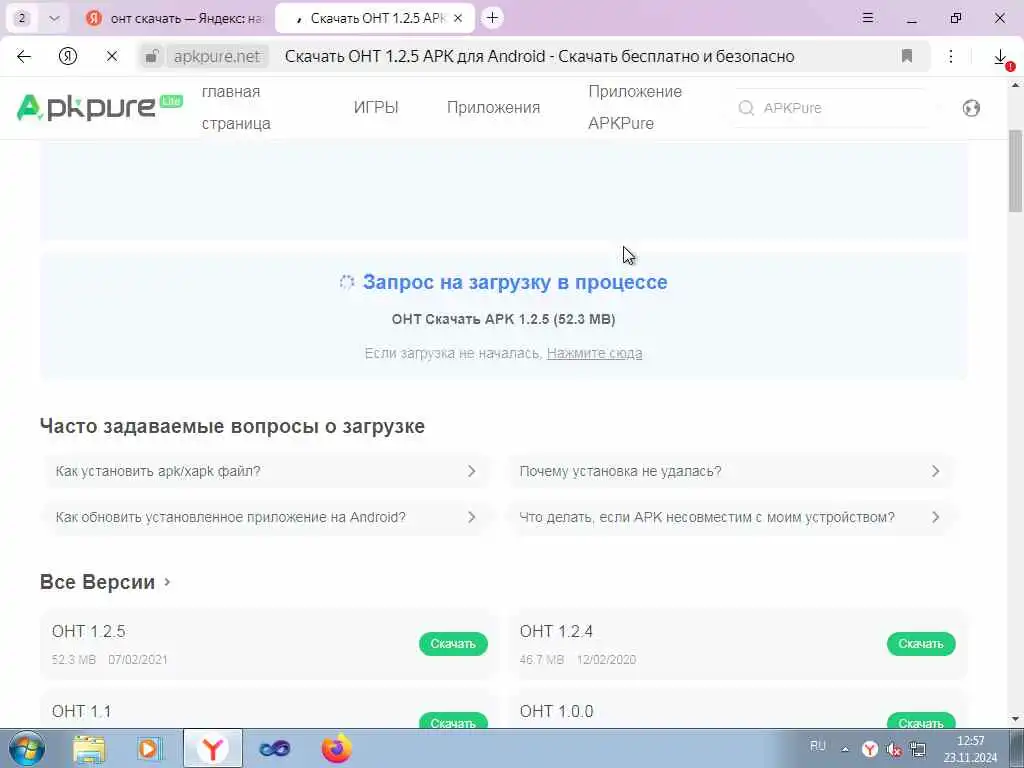
Task: Download ОНТ 1.1 with Скачать button
Action: tap(453, 721)
